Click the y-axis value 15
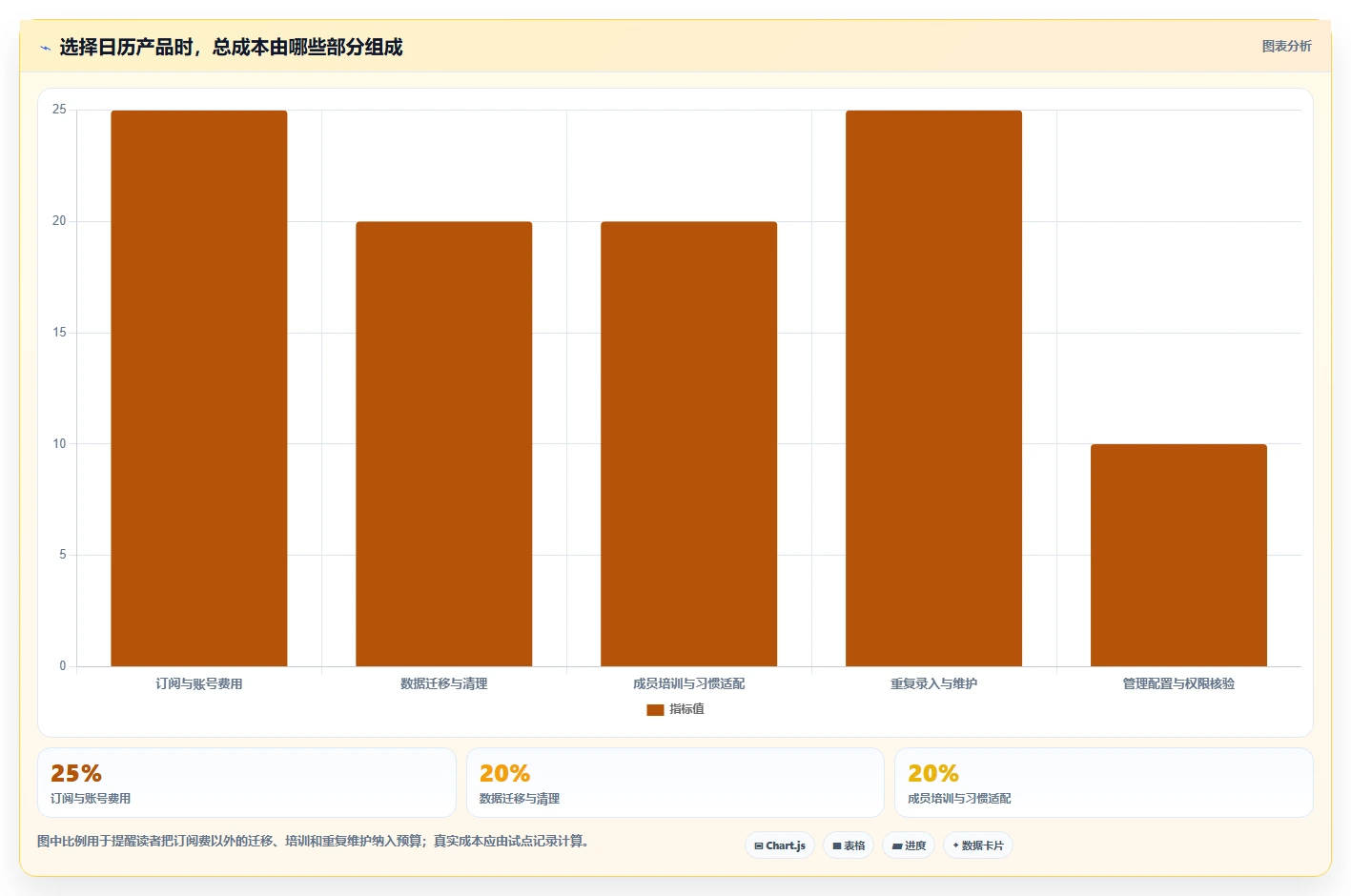 click(x=59, y=333)
